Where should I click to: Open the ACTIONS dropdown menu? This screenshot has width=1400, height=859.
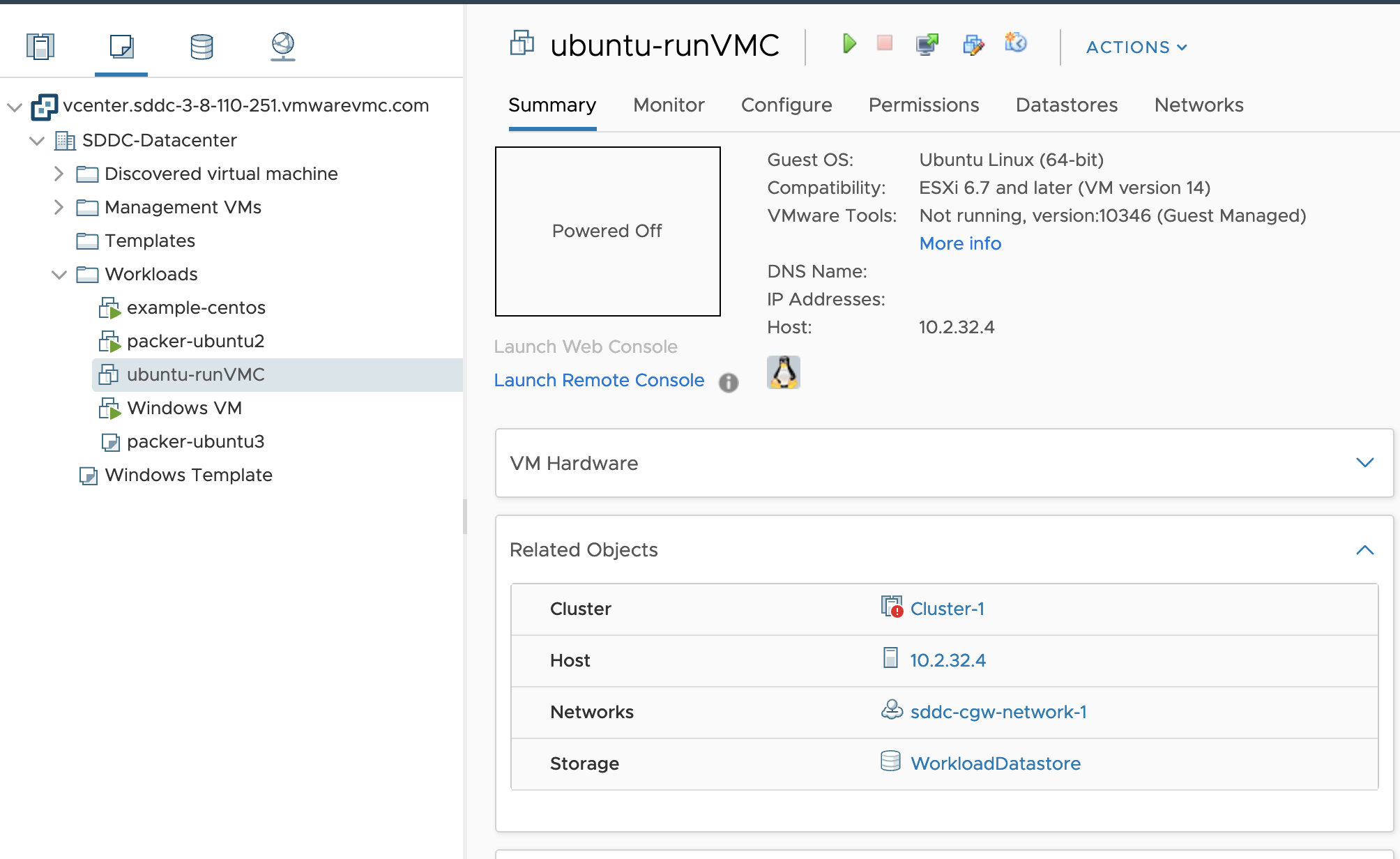pos(1136,47)
